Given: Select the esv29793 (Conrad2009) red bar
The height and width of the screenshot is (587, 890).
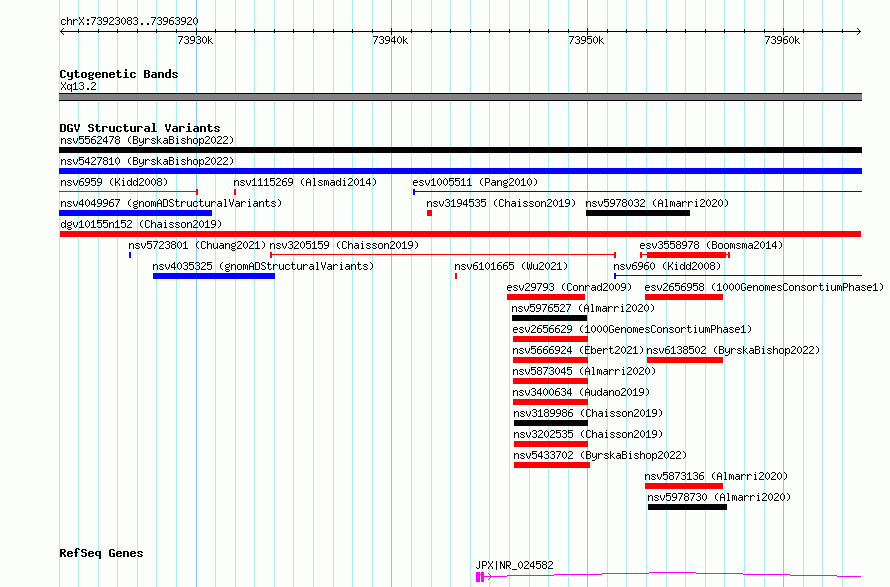Looking at the screenshot, I should (546, 297).
